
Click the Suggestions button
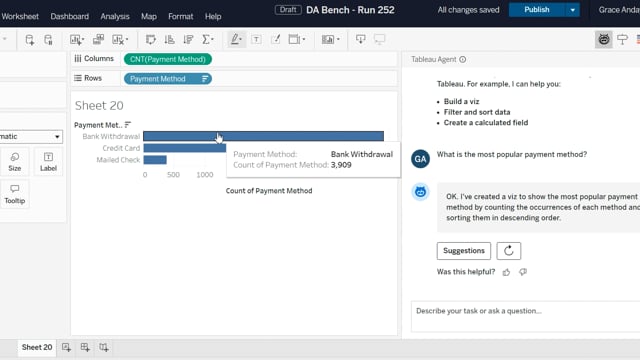[x=464, y=251]
